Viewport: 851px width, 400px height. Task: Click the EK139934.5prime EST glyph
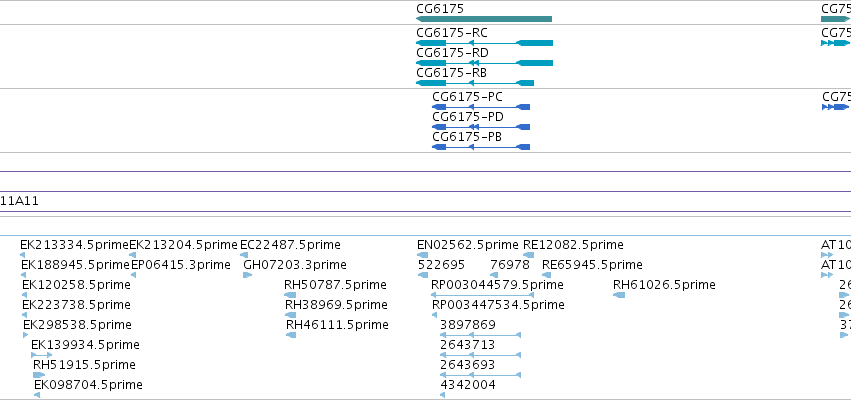(42, 355)
